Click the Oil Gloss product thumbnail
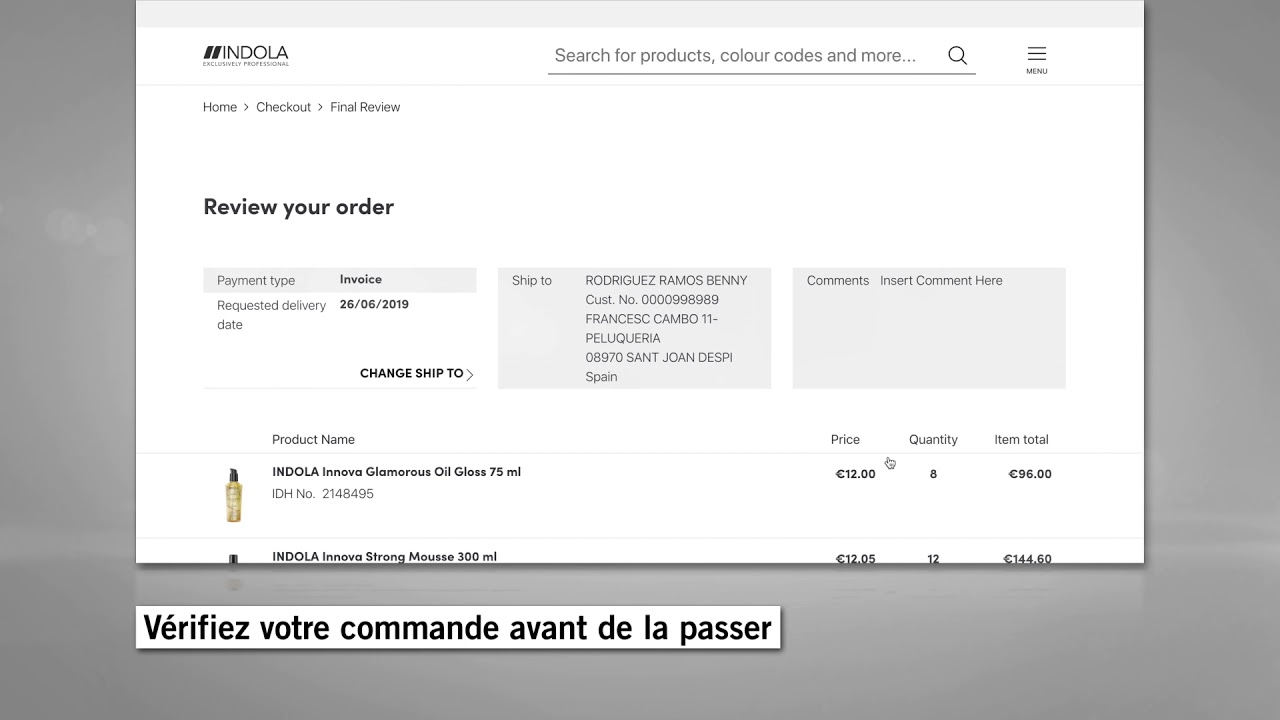The image size is (1280, 720). (233, 495)
